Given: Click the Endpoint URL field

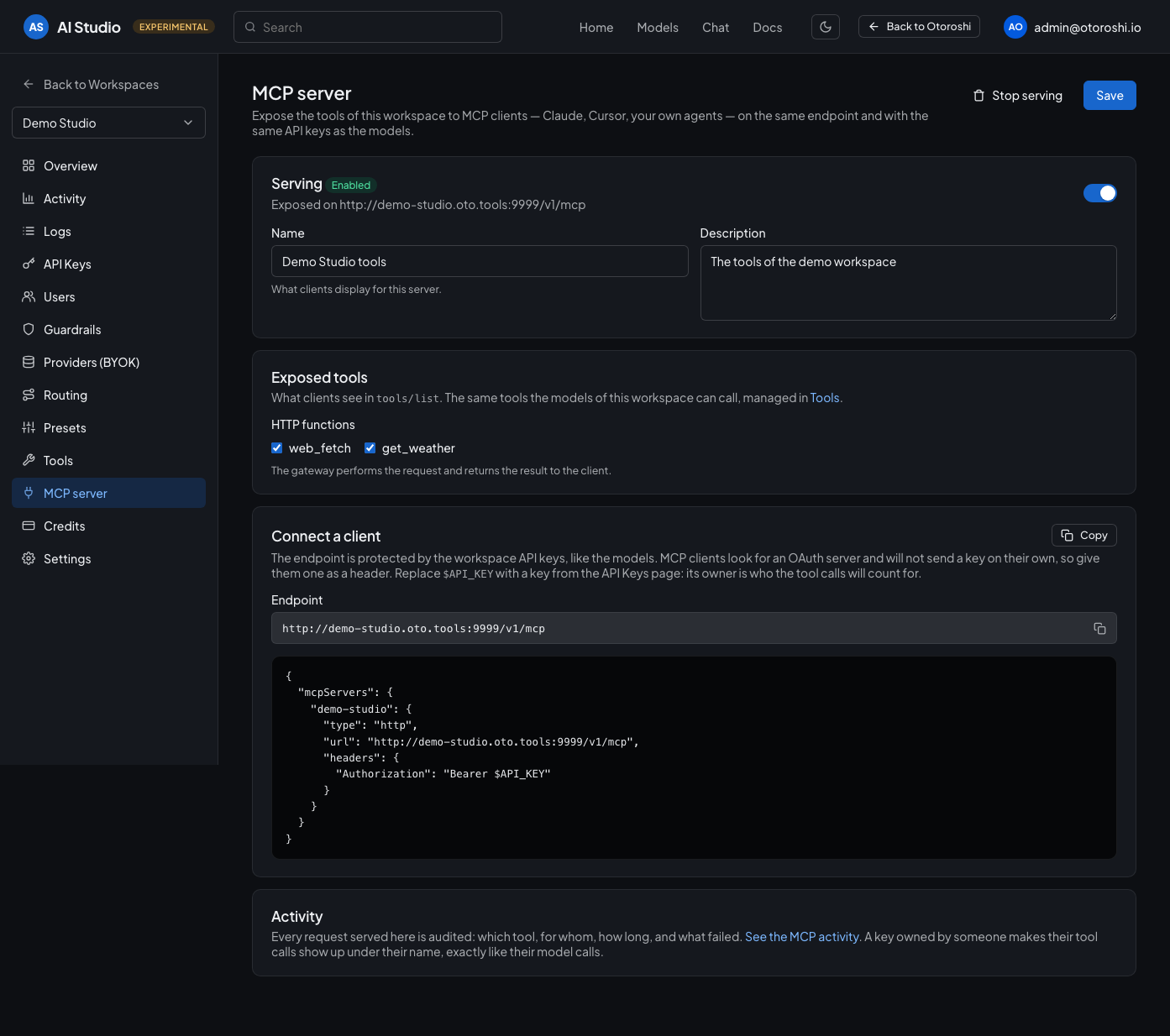Looking at the screenshot, I should [x=694, y=628].
